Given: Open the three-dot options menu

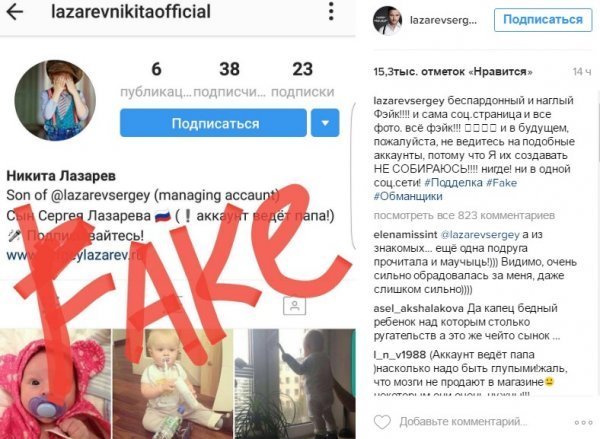Looking at the screenshot, I should [331, 11].
